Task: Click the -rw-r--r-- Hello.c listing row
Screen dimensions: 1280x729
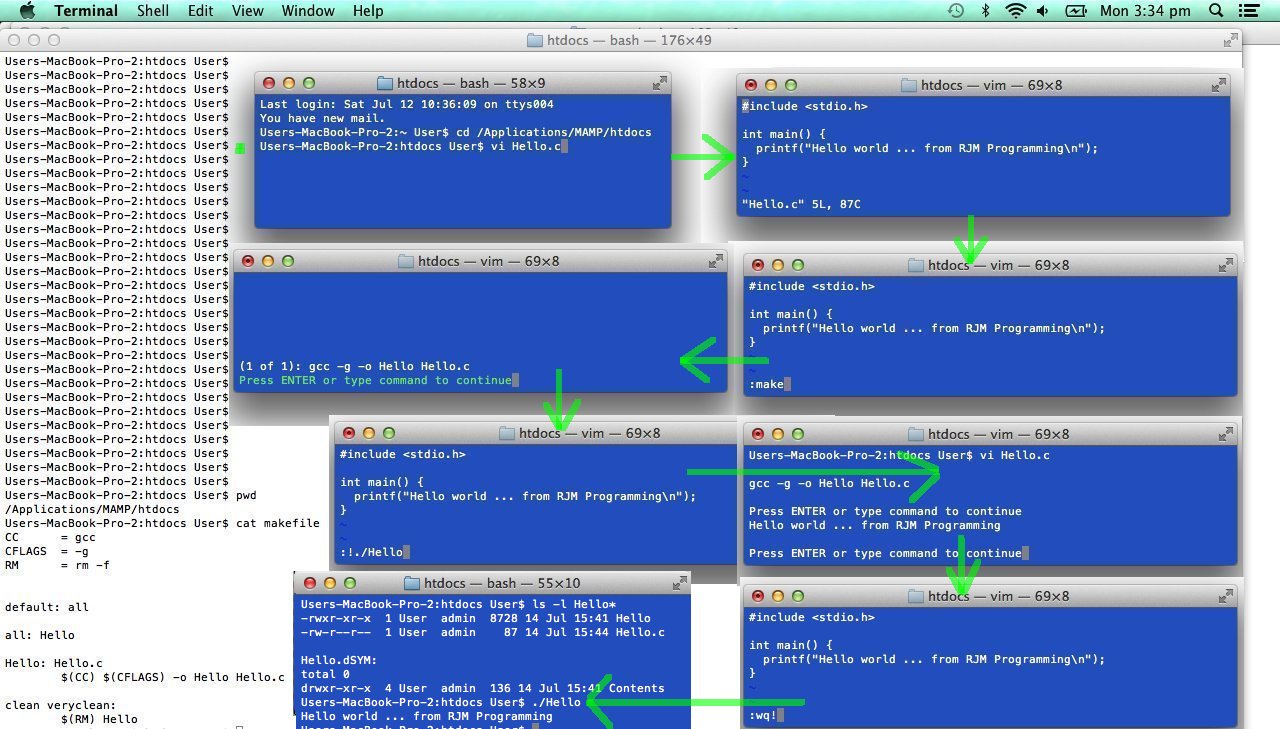Action: (482, 632)
